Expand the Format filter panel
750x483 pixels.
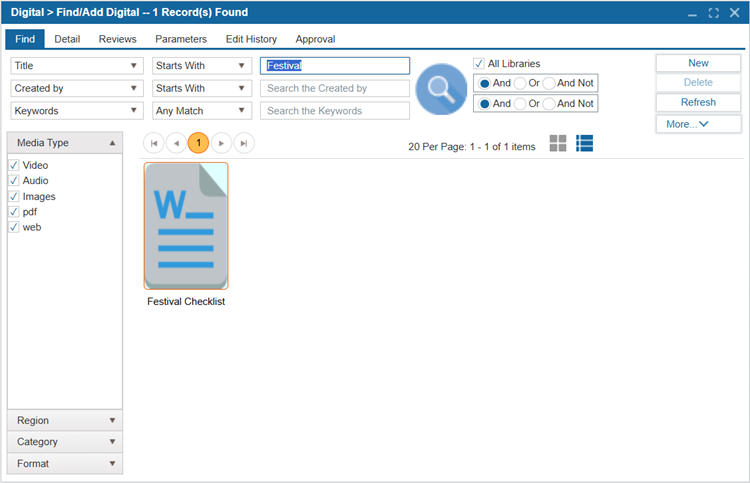pyautogui.click(x=65, y=463)
